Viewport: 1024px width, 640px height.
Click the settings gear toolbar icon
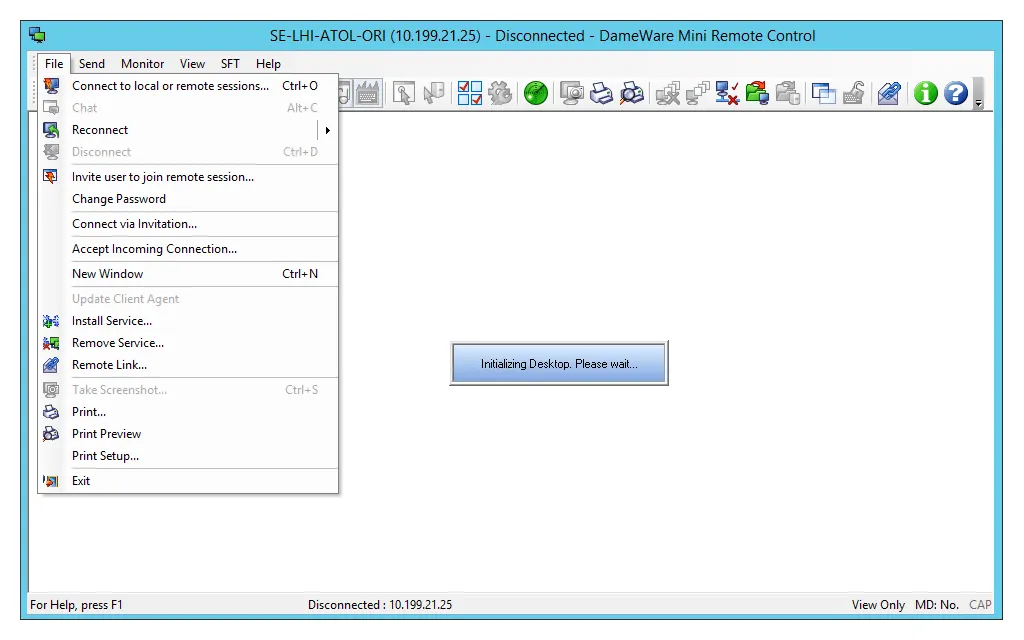[498, 93]
